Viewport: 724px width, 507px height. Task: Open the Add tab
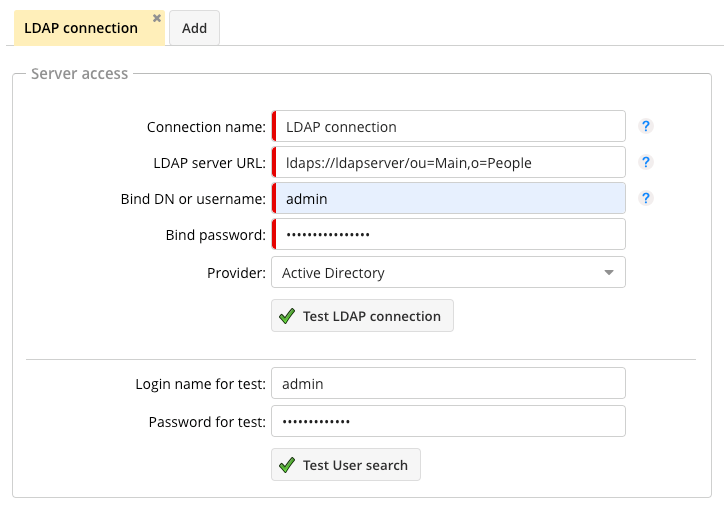pyautogui.click(x=194, y=28)
